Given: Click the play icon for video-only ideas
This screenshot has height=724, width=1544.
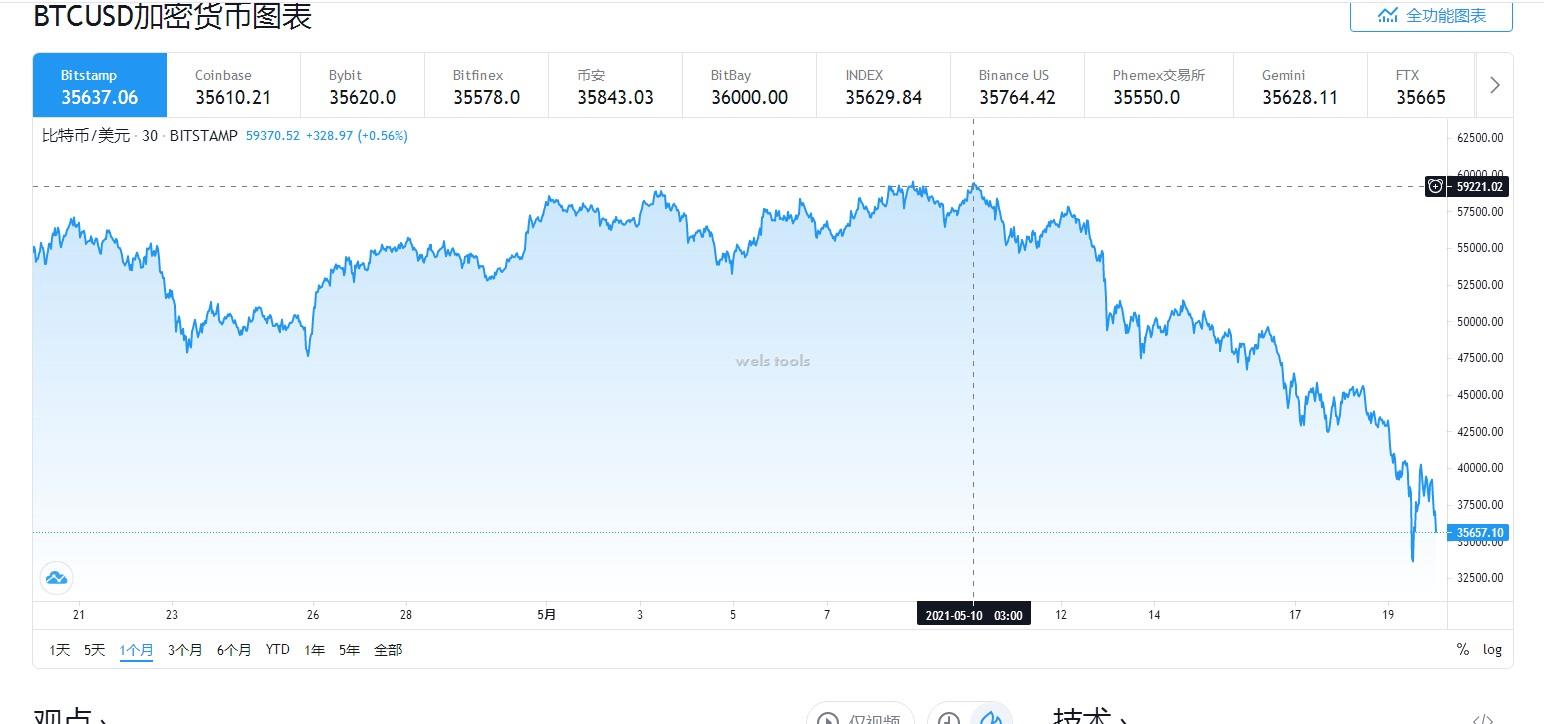Looking at the screenshot, I should coord(828,716).
